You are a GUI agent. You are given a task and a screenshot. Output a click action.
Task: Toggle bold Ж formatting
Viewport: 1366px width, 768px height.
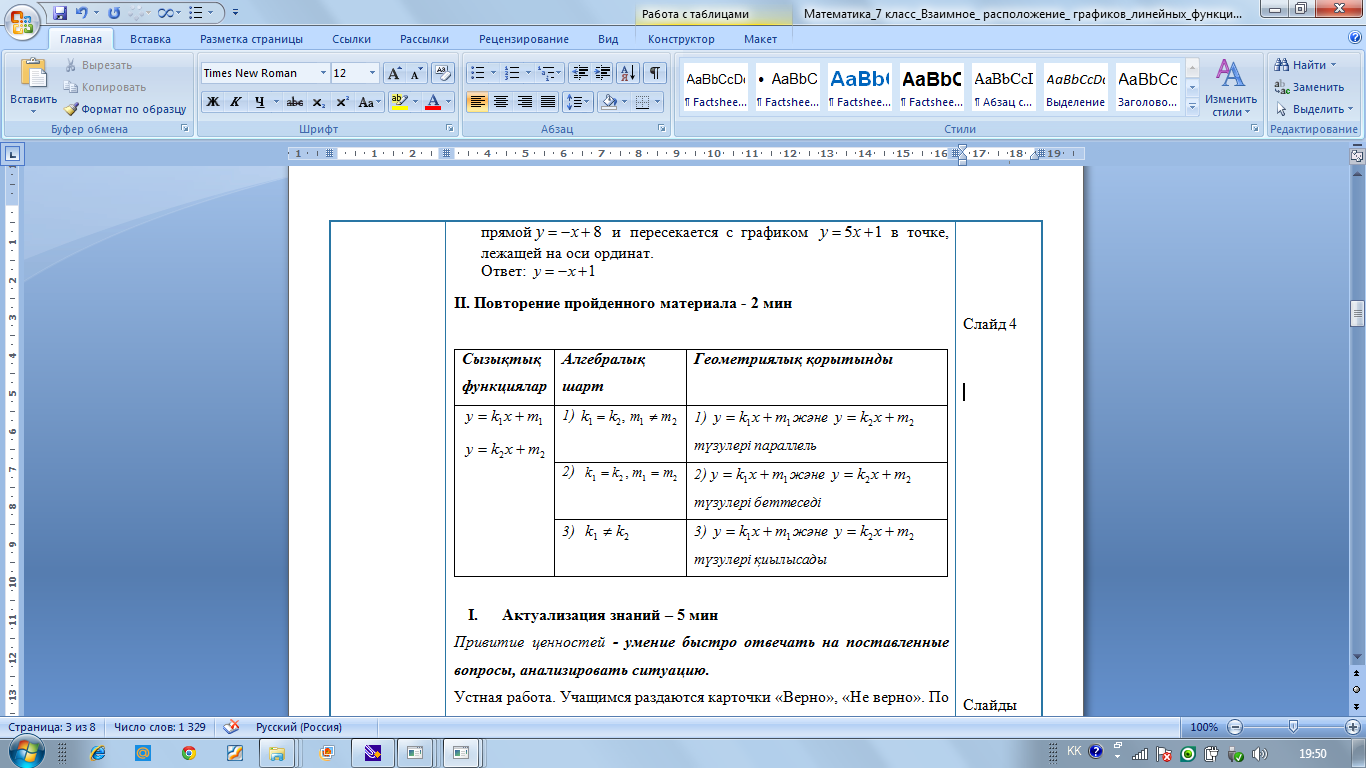[213, 102]
